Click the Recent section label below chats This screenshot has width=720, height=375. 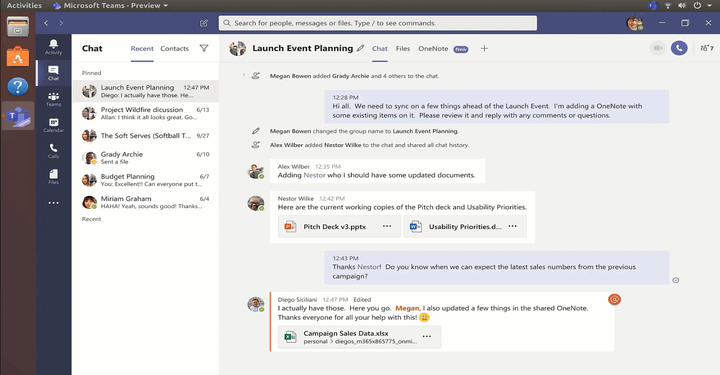[x=91, y=219]
